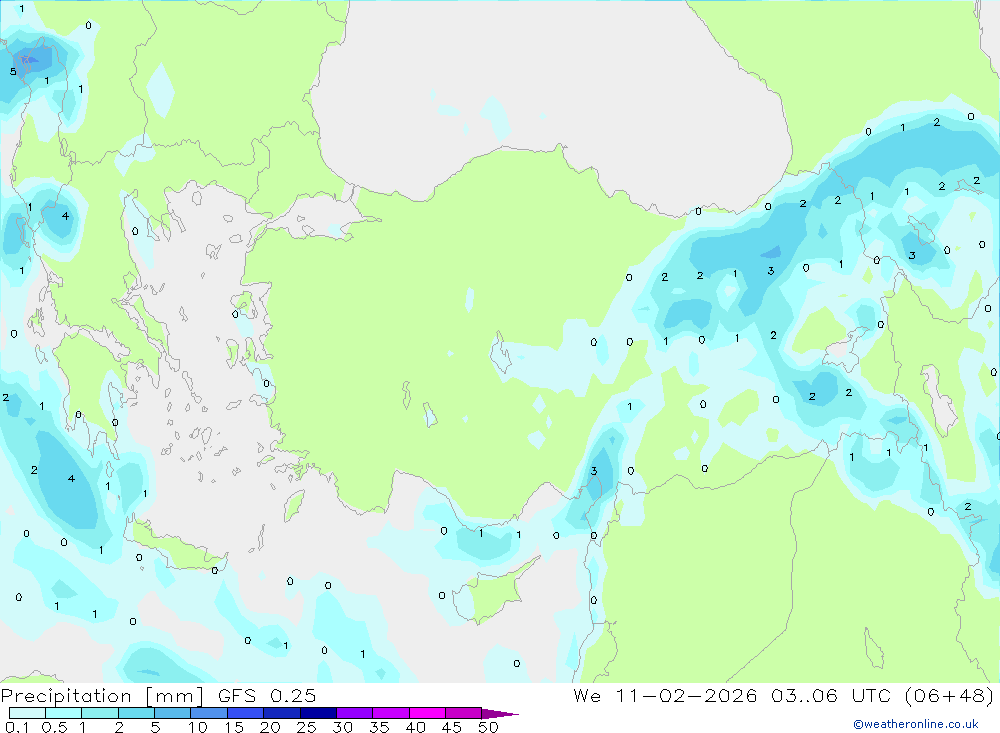
Task: Click the "35" legend scale label
Action: pos(379,727)
